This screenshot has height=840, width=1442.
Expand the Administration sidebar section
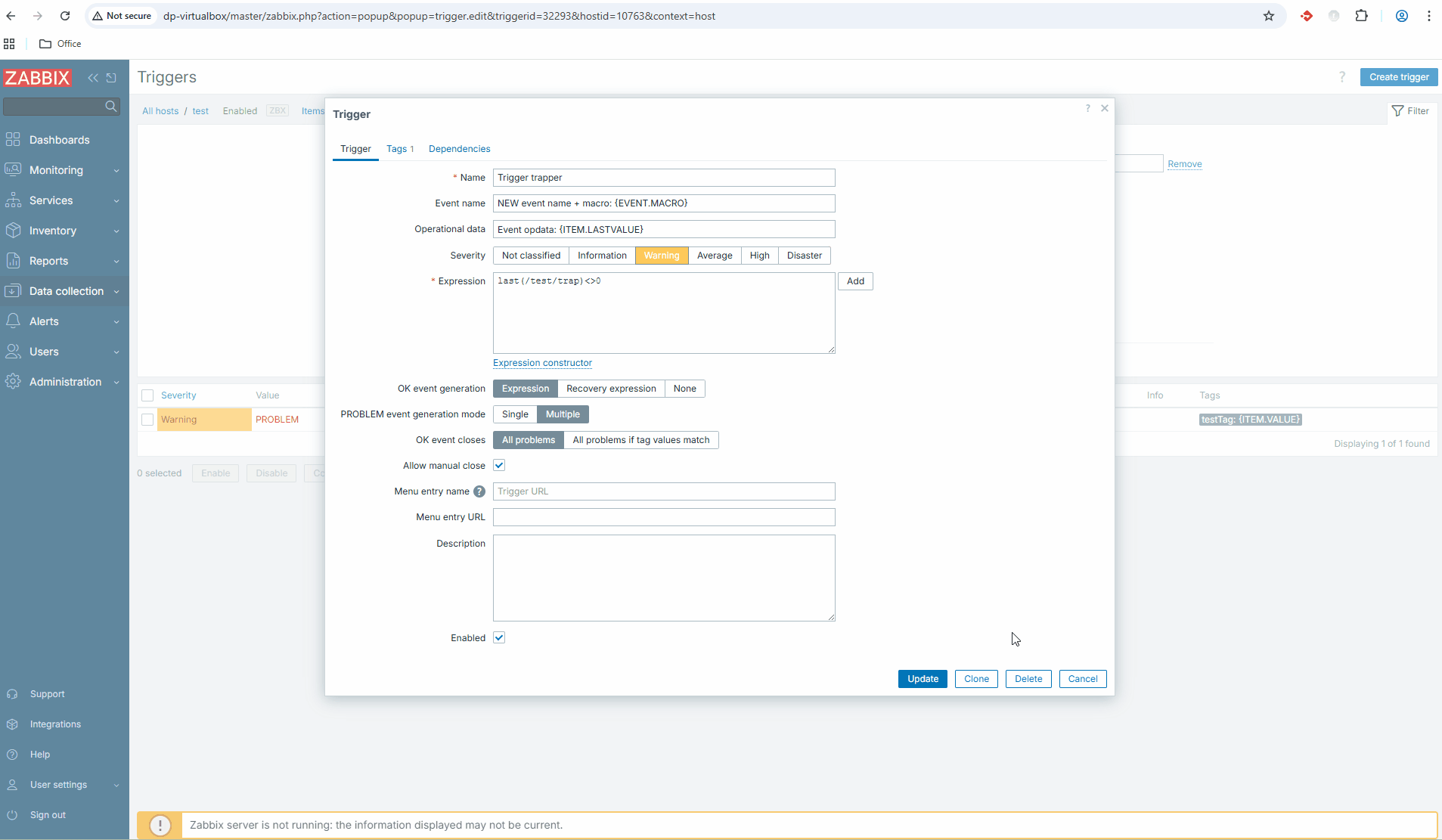64,382
